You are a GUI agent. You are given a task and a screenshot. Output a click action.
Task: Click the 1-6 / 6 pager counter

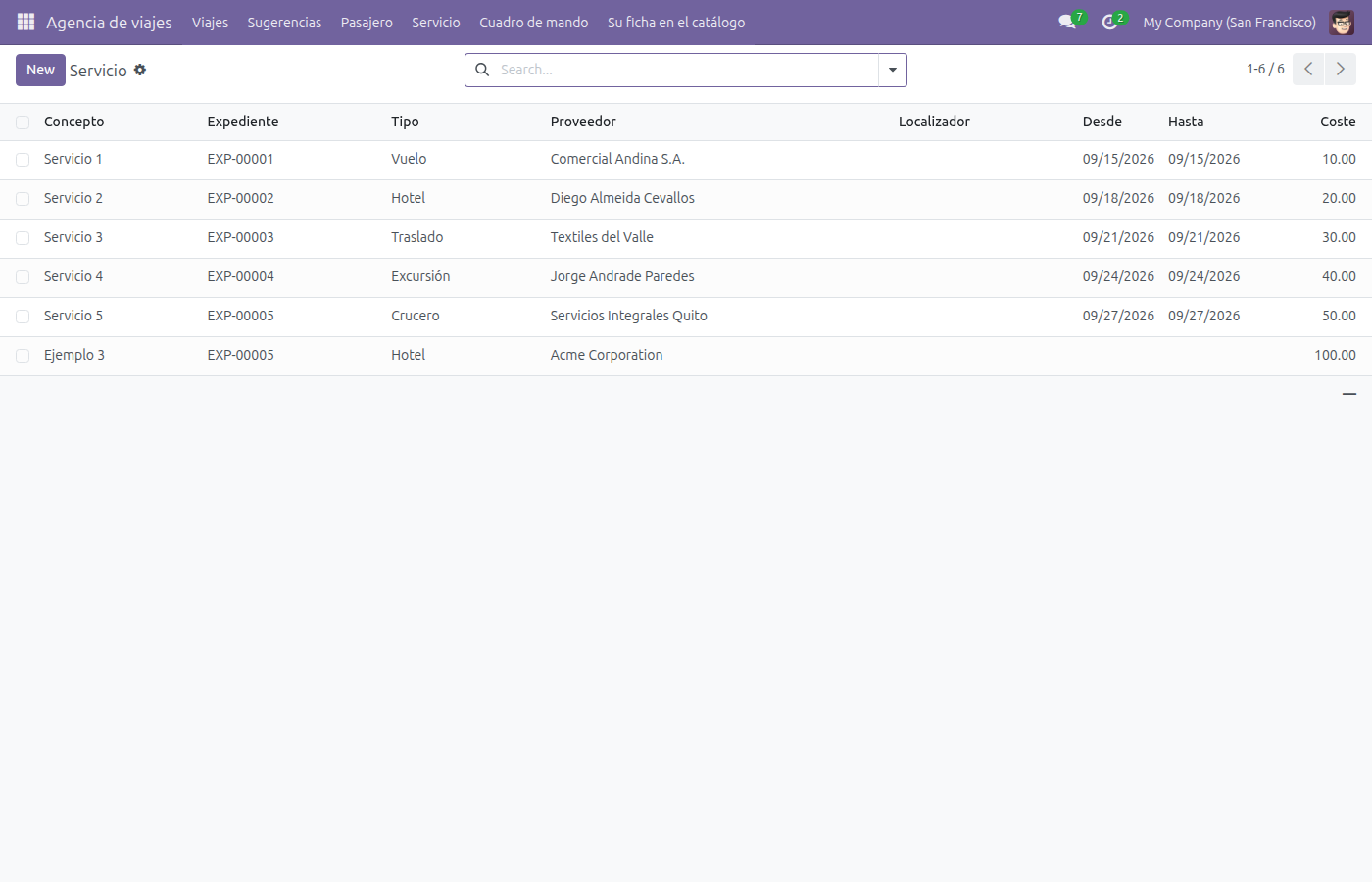pyautogui.click(x=1265, y=69)
